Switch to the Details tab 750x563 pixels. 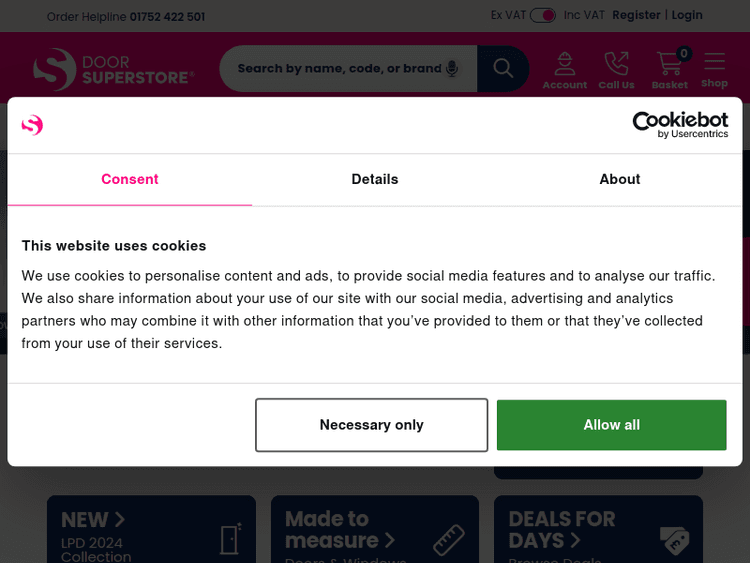375,179
